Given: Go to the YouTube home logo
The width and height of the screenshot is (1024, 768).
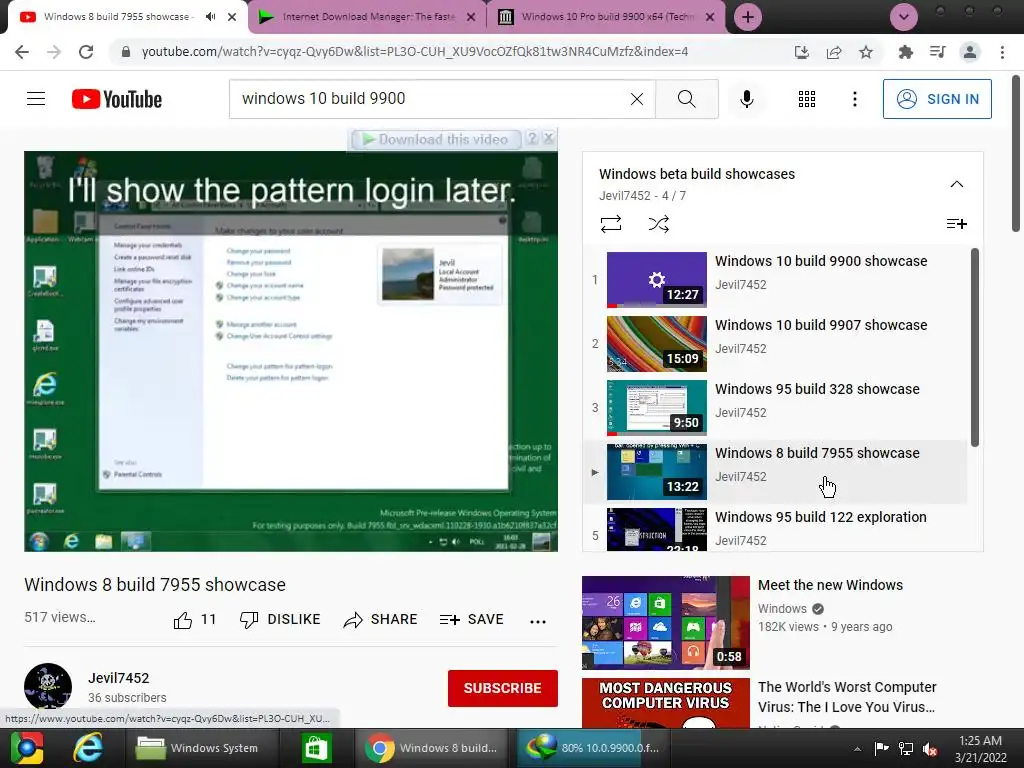Looking at the screenshot, I should [117, 99].
